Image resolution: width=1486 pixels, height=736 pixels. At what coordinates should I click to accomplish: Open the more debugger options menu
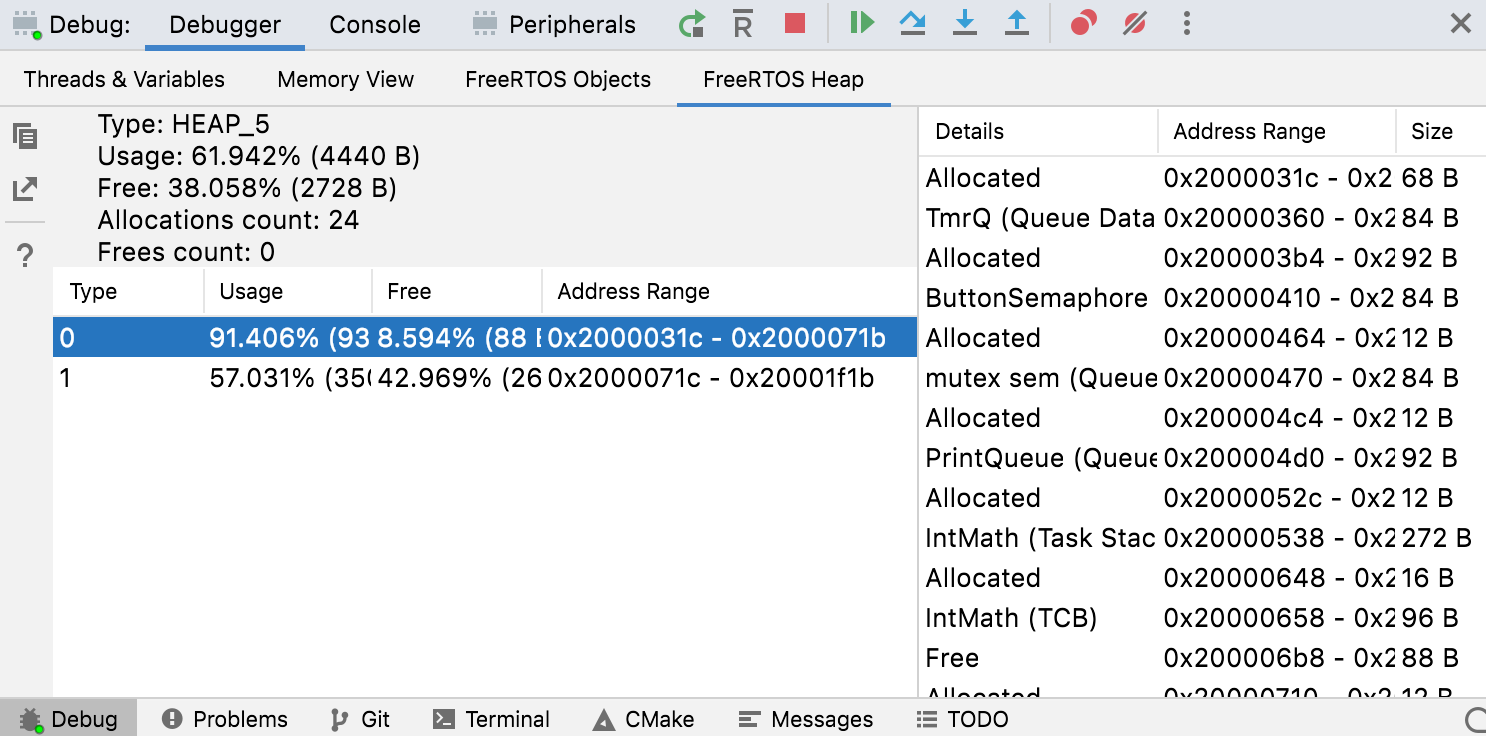tap(1186, 23)
